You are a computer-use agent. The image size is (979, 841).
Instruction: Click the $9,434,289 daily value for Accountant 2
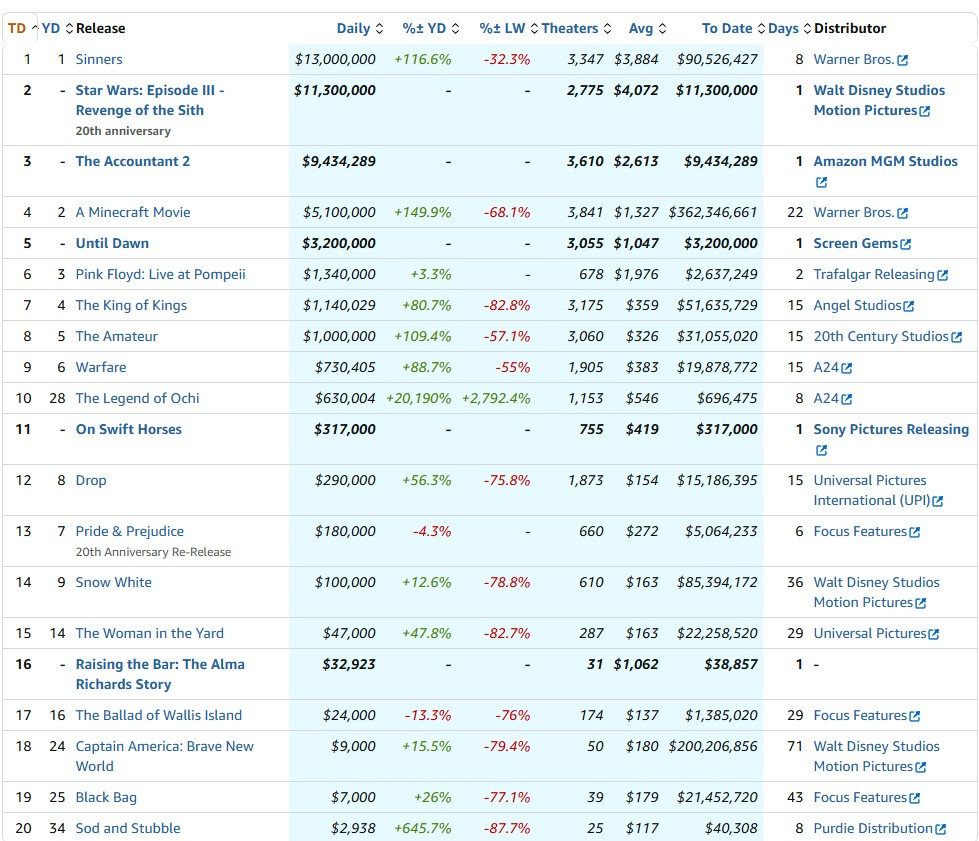pyautogui.click(x=339, y=161)
